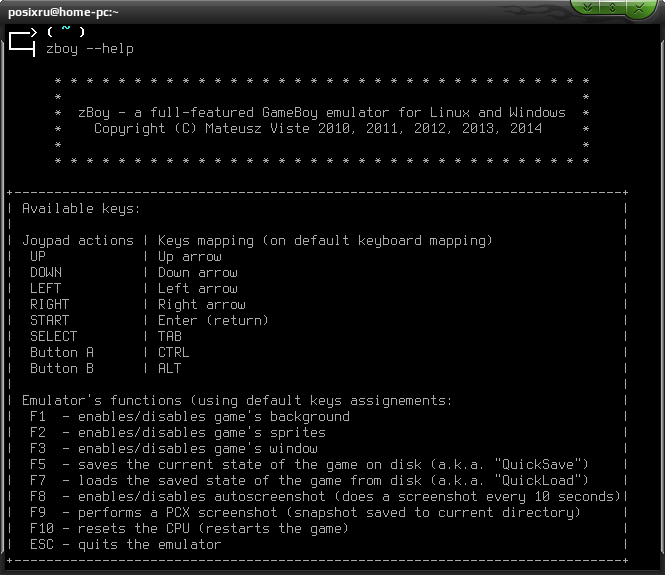Click the 'UP' joypad action

click(x=38, y=257)
